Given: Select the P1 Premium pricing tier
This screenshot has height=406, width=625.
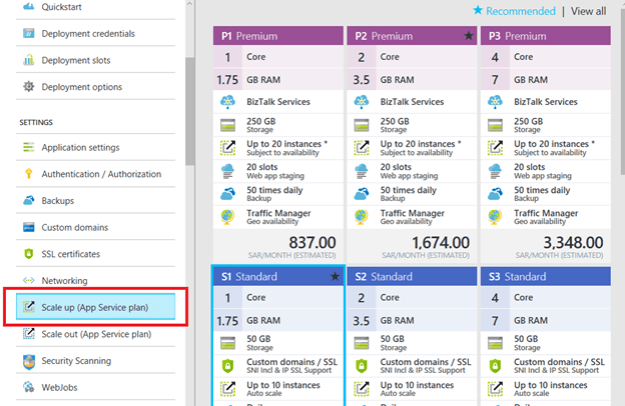Looking at the screenshot, I should pyautogui.click(x=276, y=37).
